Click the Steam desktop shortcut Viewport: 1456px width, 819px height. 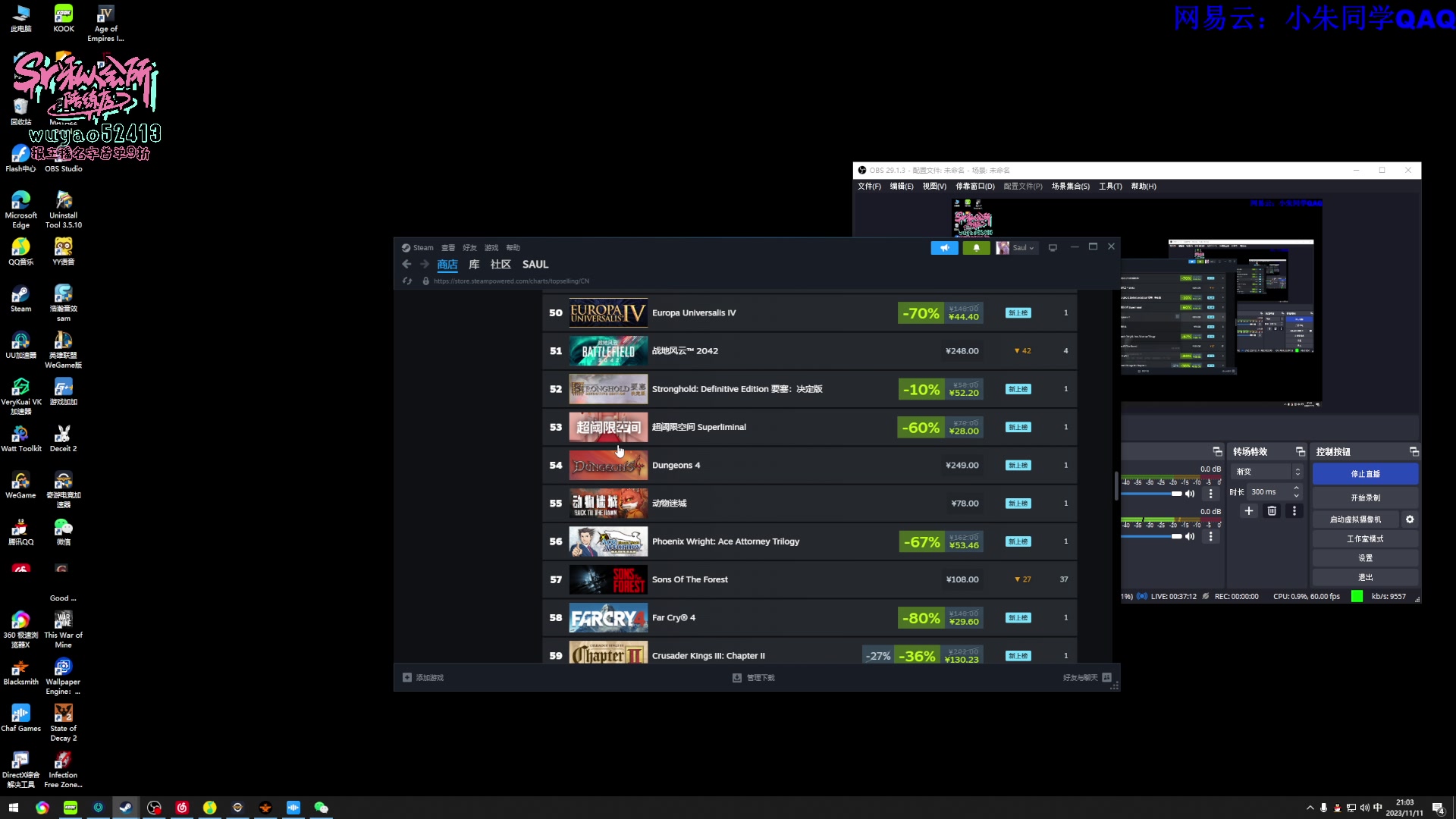pos(20,299)
